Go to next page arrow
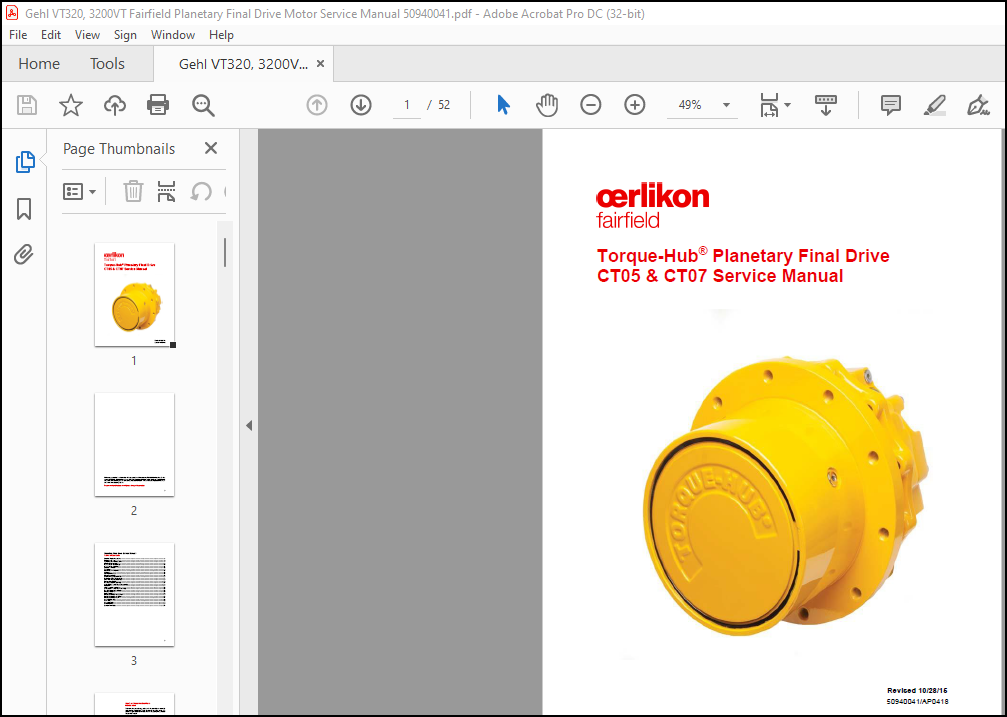1007x717 pixels. pyautogui.click(x=361, y=105)
